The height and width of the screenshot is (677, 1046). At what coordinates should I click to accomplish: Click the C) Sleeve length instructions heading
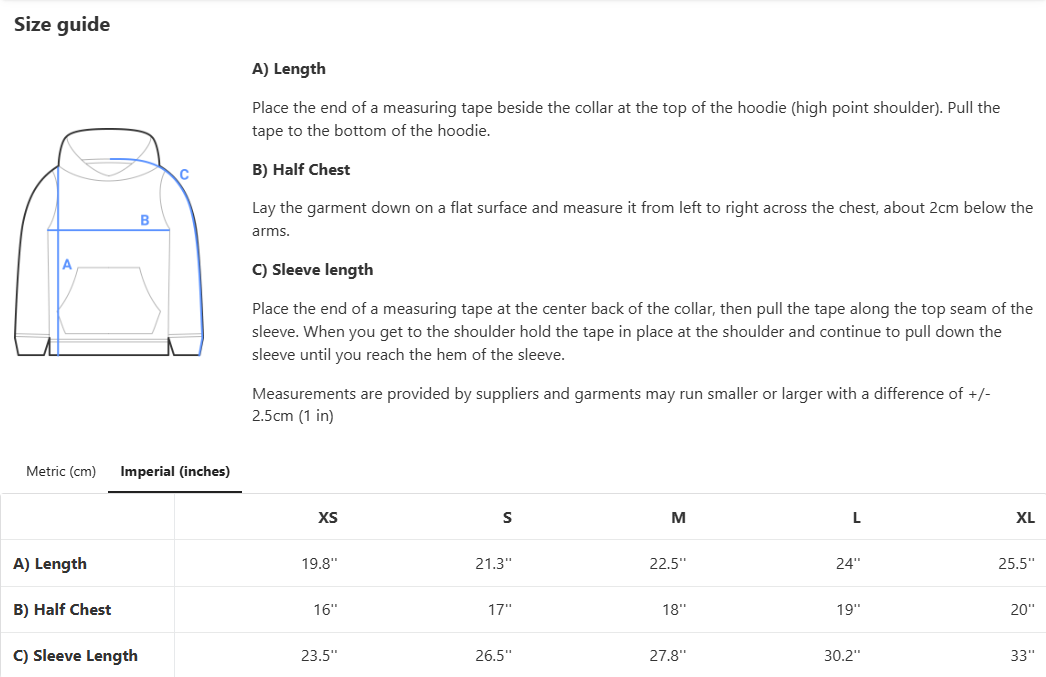[312, 270]
